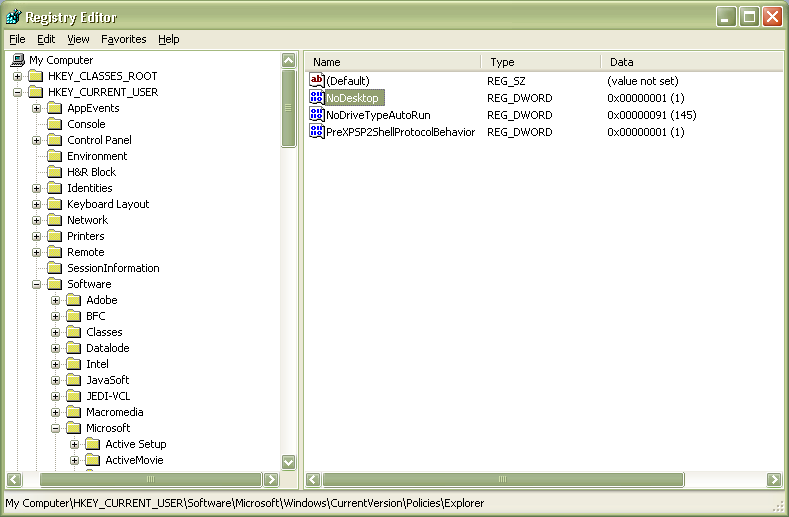Viewport: 789px width, 517px height.
Task: Click the Active Setup folder icon
Action: (93, 445)
